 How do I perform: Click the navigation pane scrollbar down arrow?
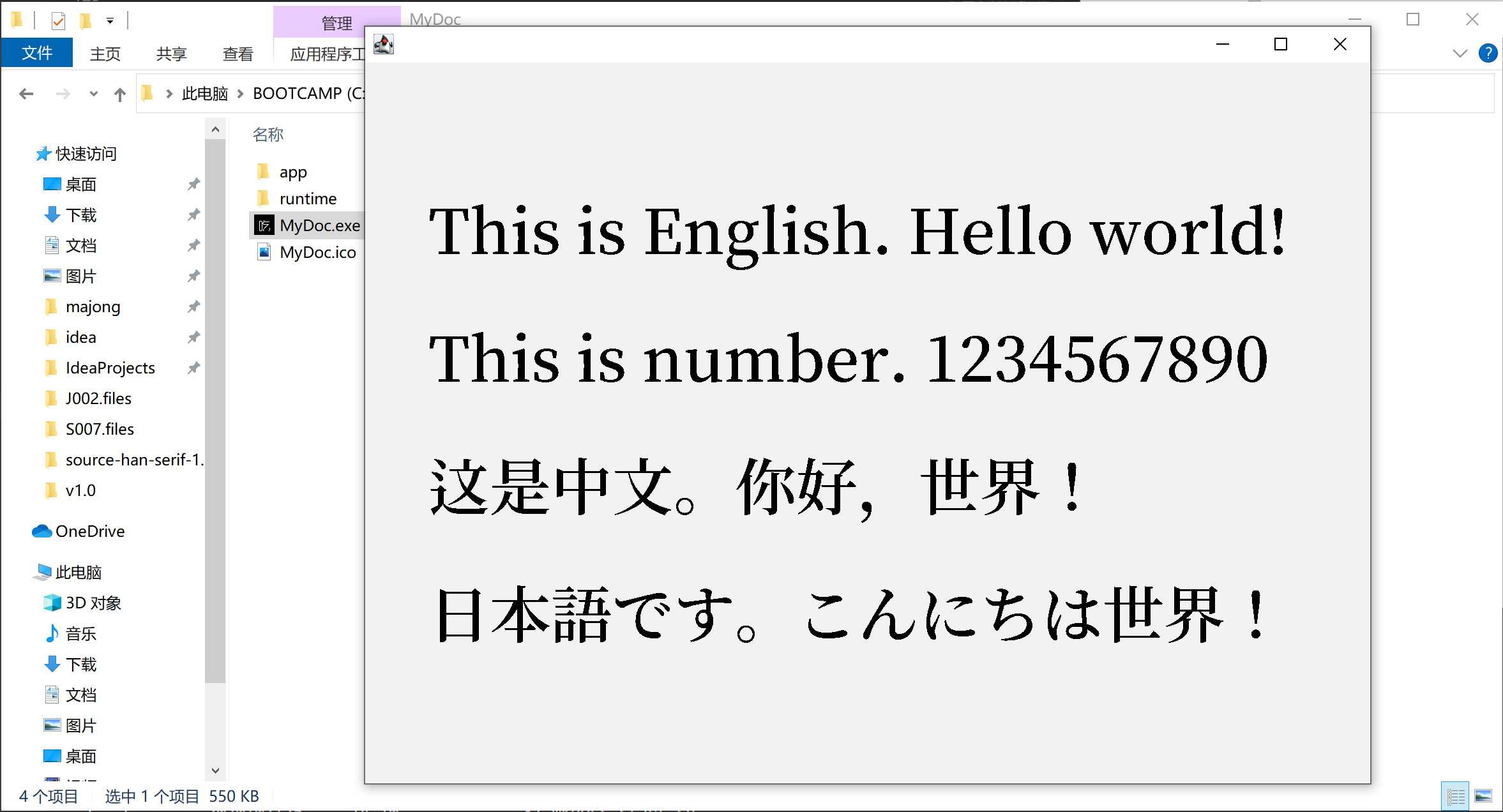pos(215,771)
